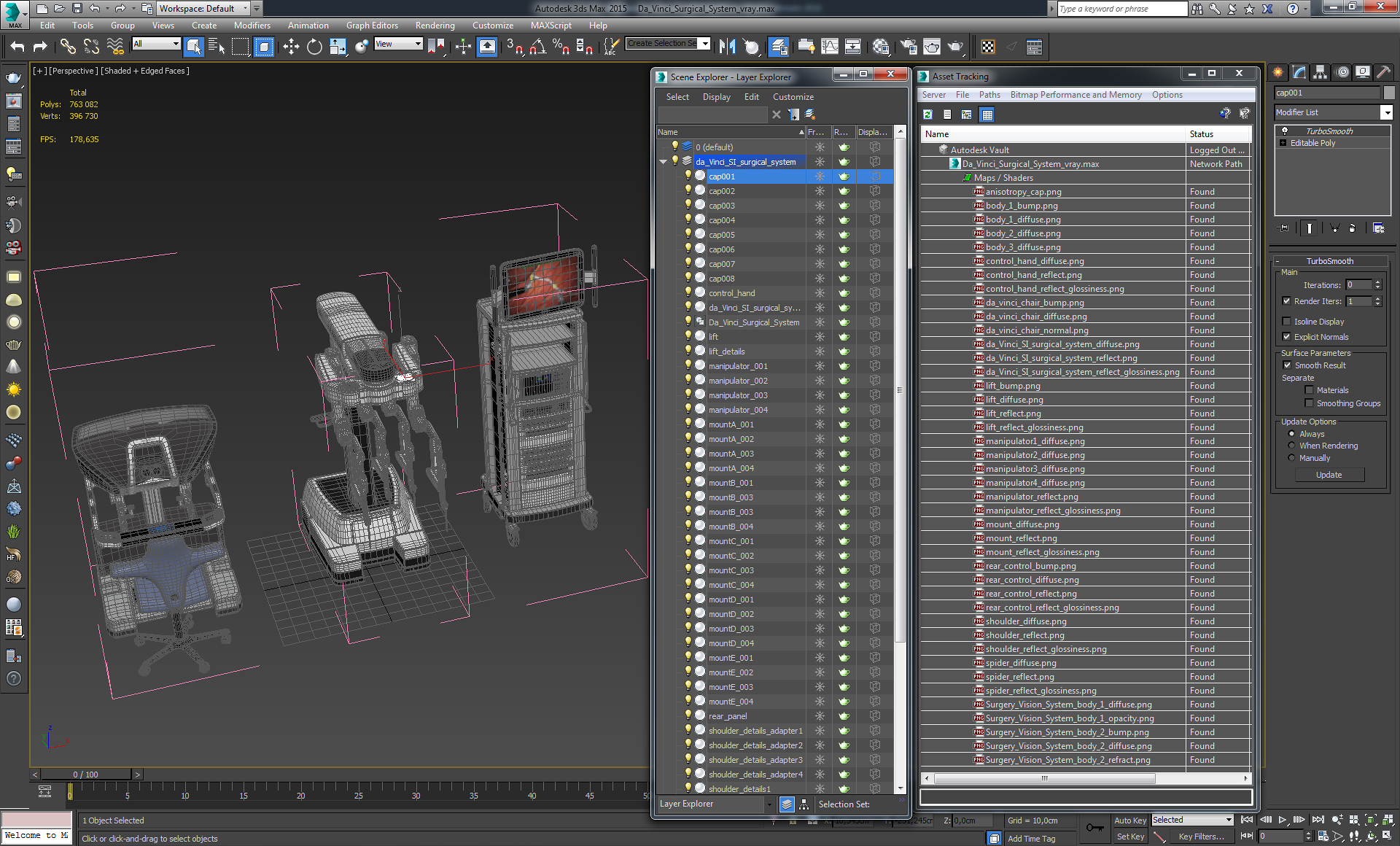1400x846 pixels.
Task: Select the When Rendering radio option
Action: [1292, 446]
